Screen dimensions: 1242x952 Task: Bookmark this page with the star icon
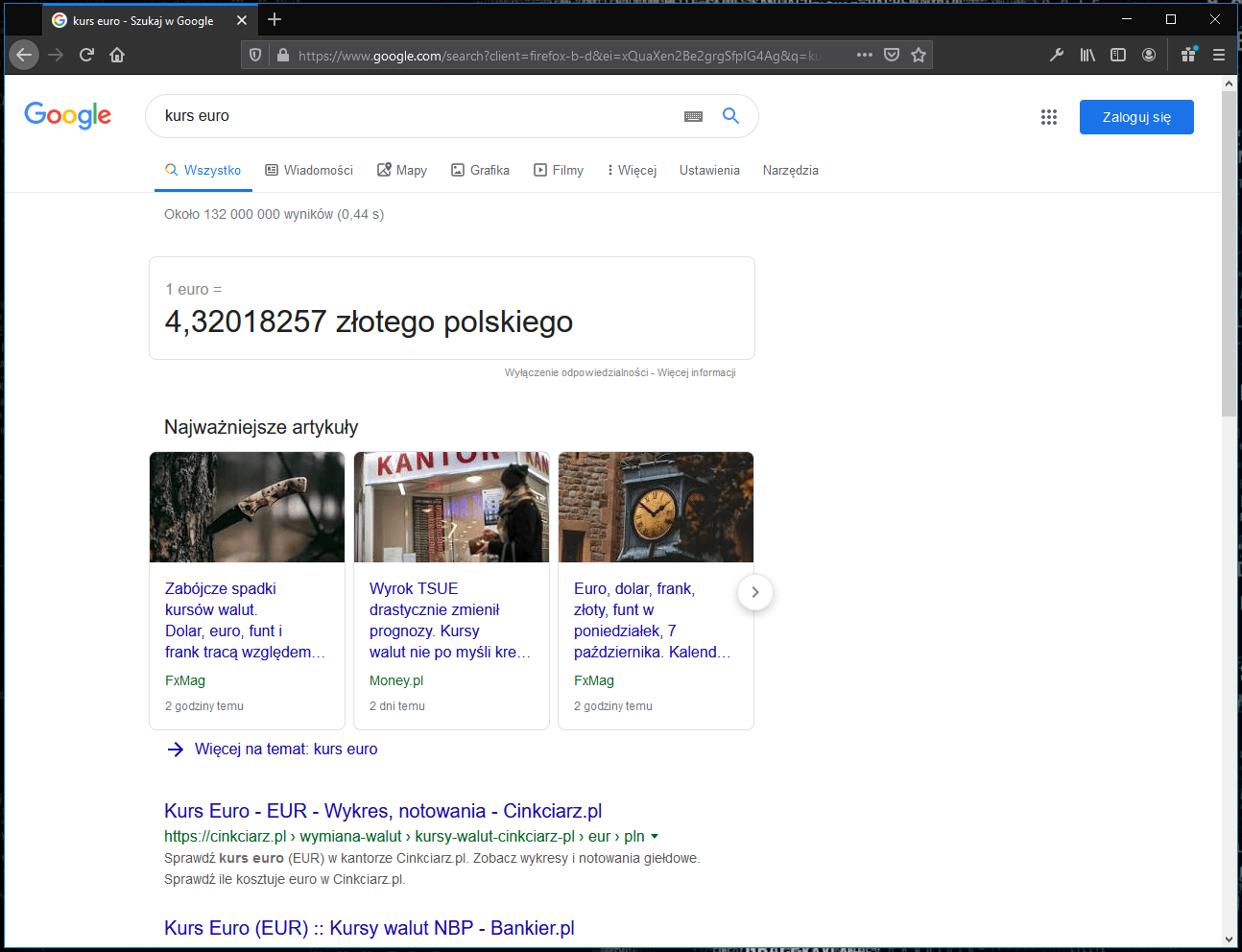(917, 55)
